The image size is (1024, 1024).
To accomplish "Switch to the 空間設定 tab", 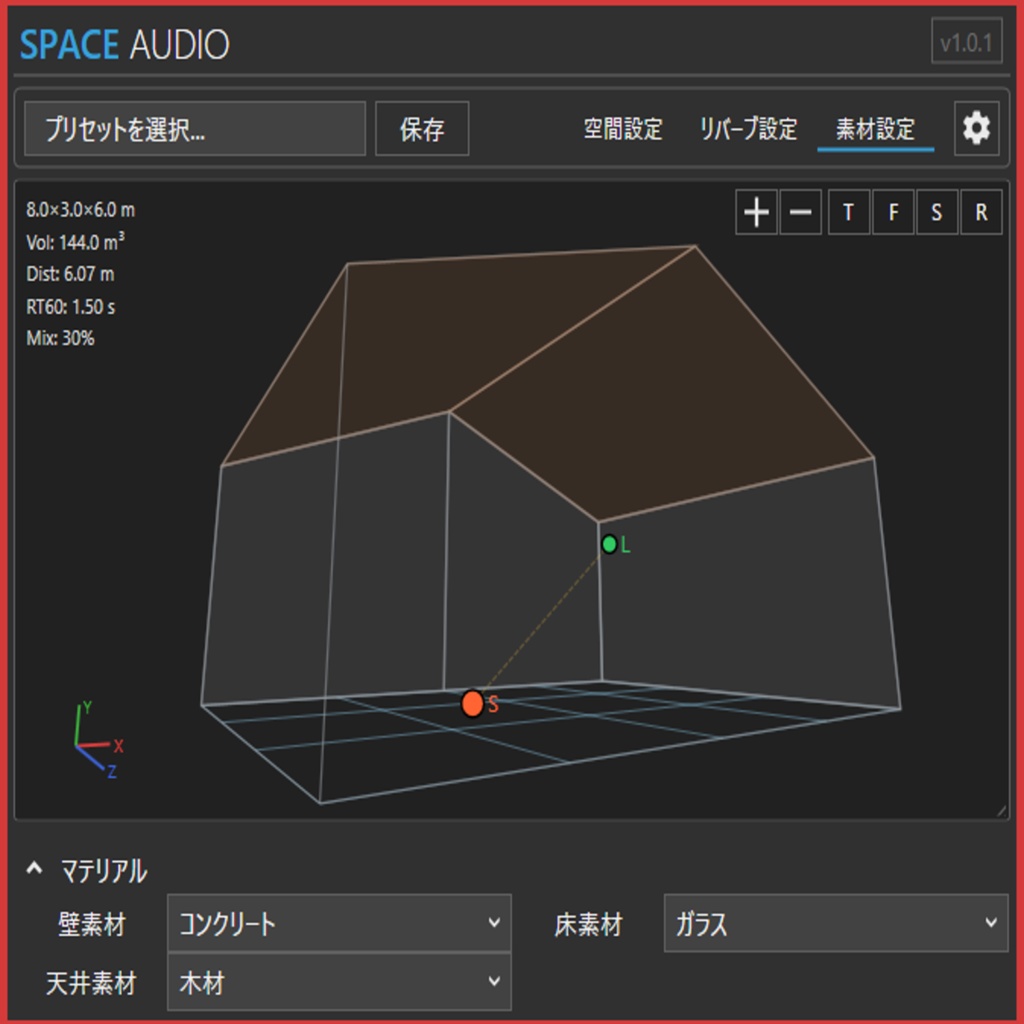I will tap(623, 129).
